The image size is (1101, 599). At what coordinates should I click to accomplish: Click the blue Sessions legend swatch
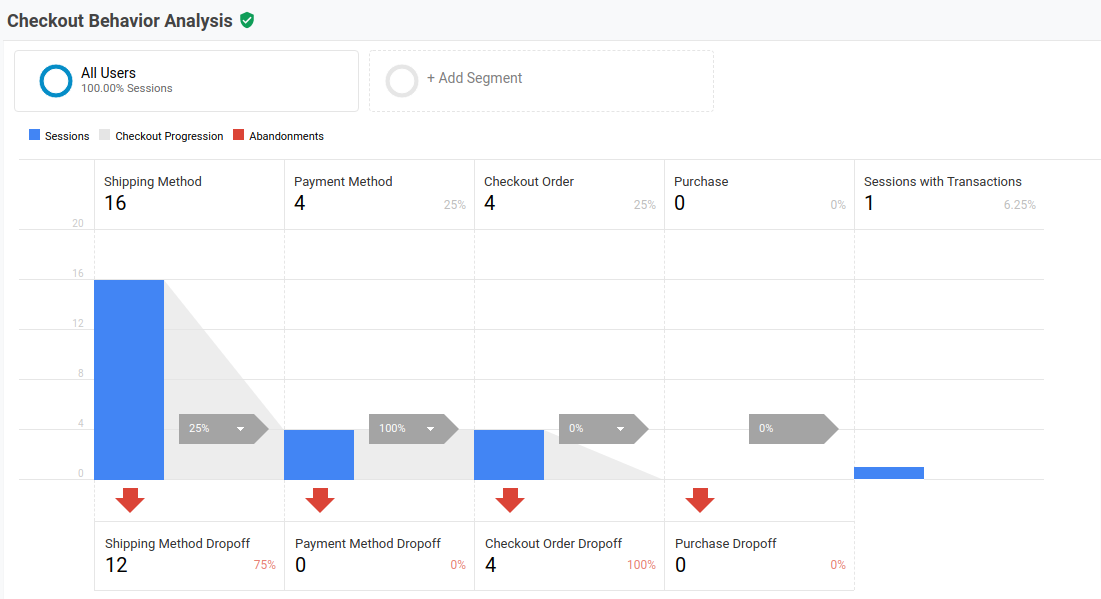pyautogui.click(x=35, y=135)
